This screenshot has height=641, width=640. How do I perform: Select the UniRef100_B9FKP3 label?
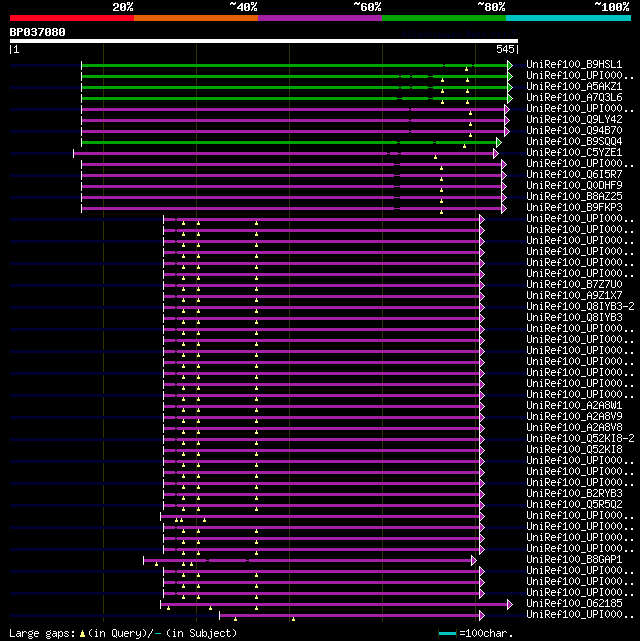(574, 207)
